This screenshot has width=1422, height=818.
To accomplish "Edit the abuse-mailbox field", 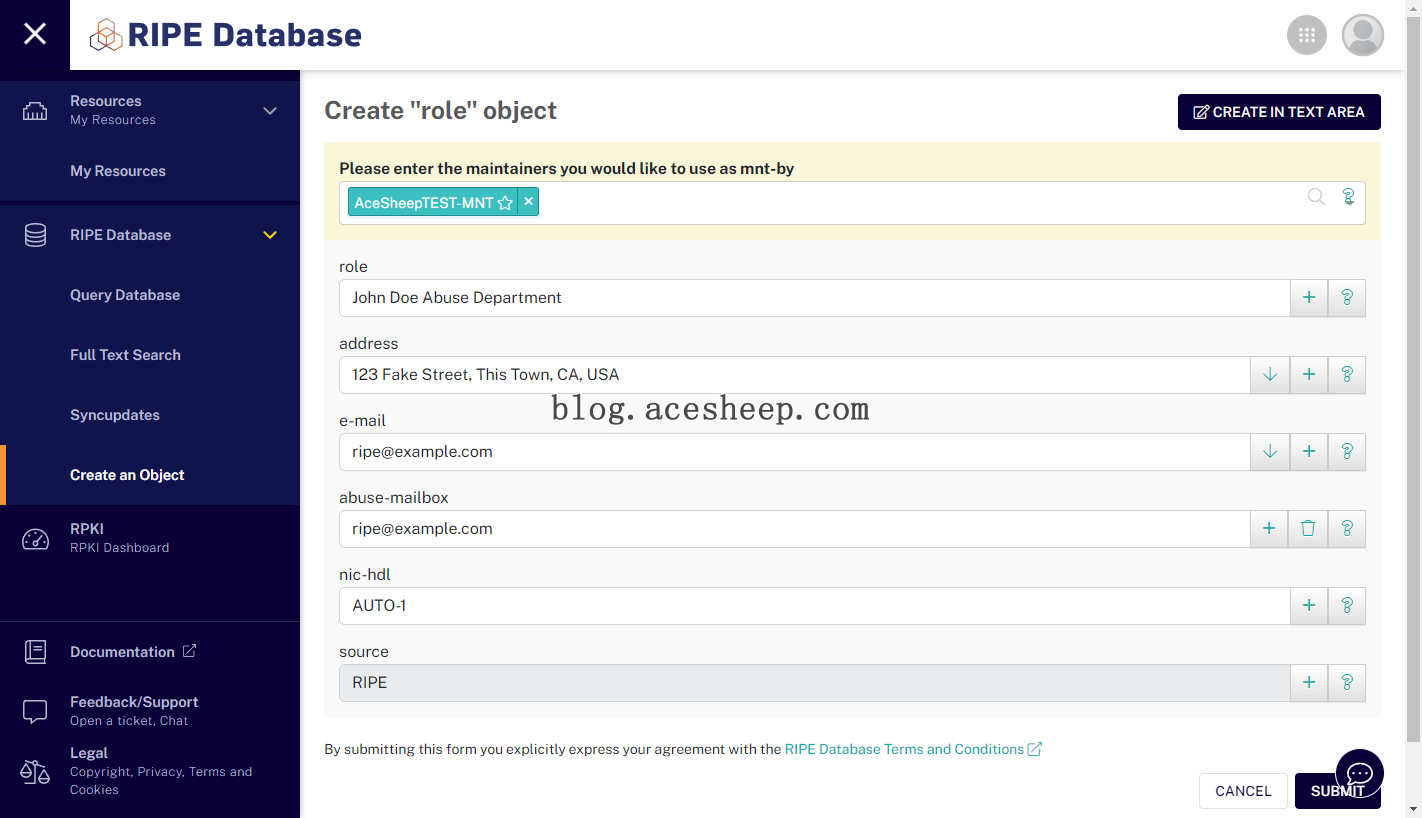I will click(x=795, y=529).
